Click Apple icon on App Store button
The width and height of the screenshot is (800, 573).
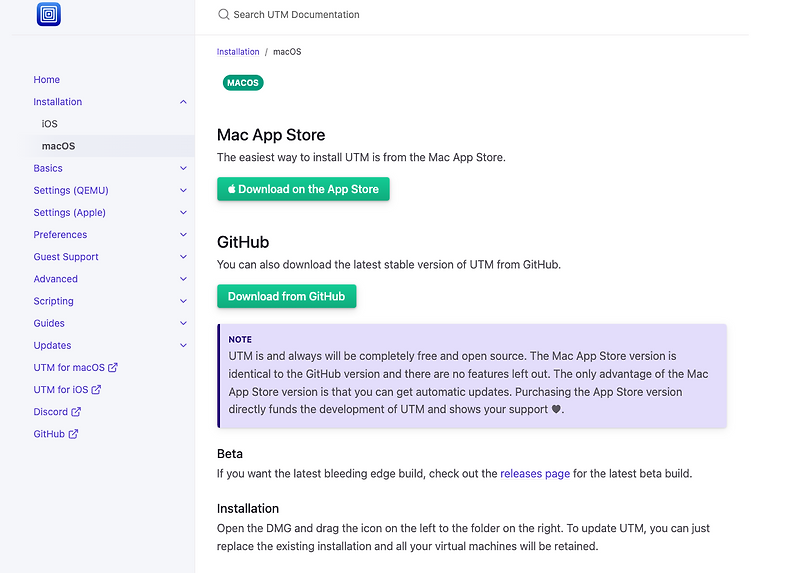(231, 189)
